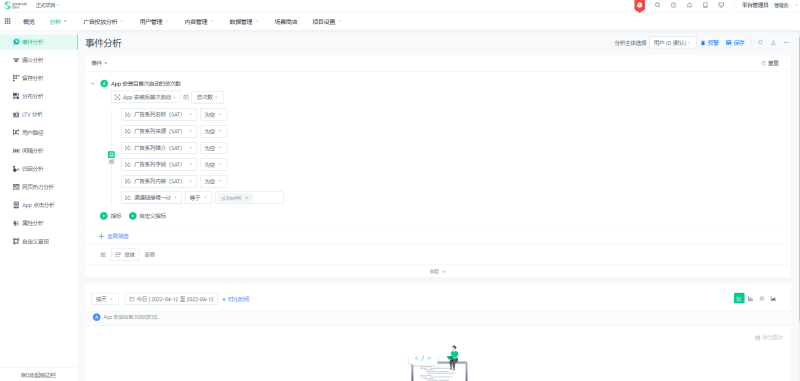
Task: Click the green 自定义指标 add icon
Action: click(x=133, y=216)
